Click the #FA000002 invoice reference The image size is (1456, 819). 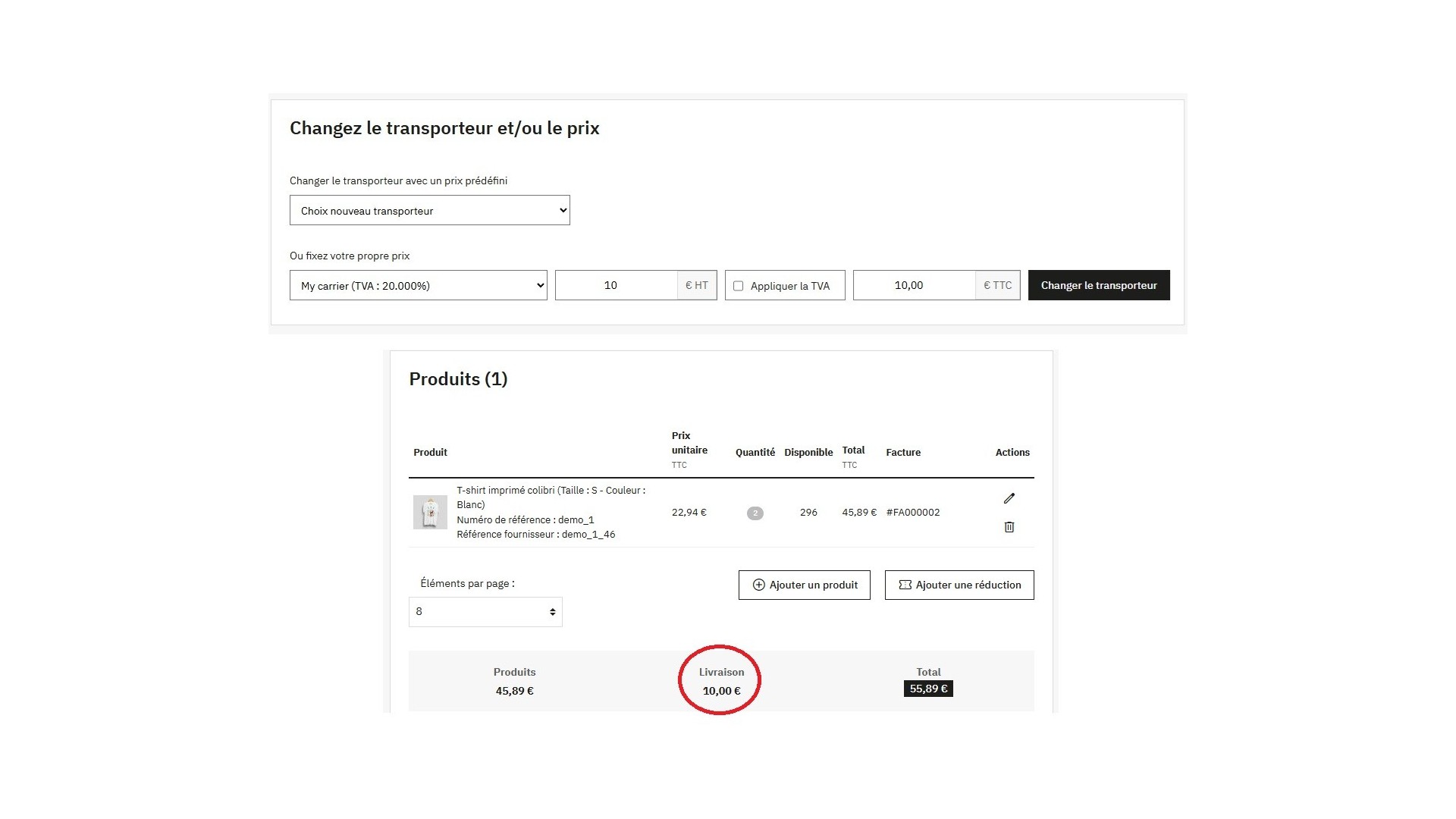(x=912, y=513)
